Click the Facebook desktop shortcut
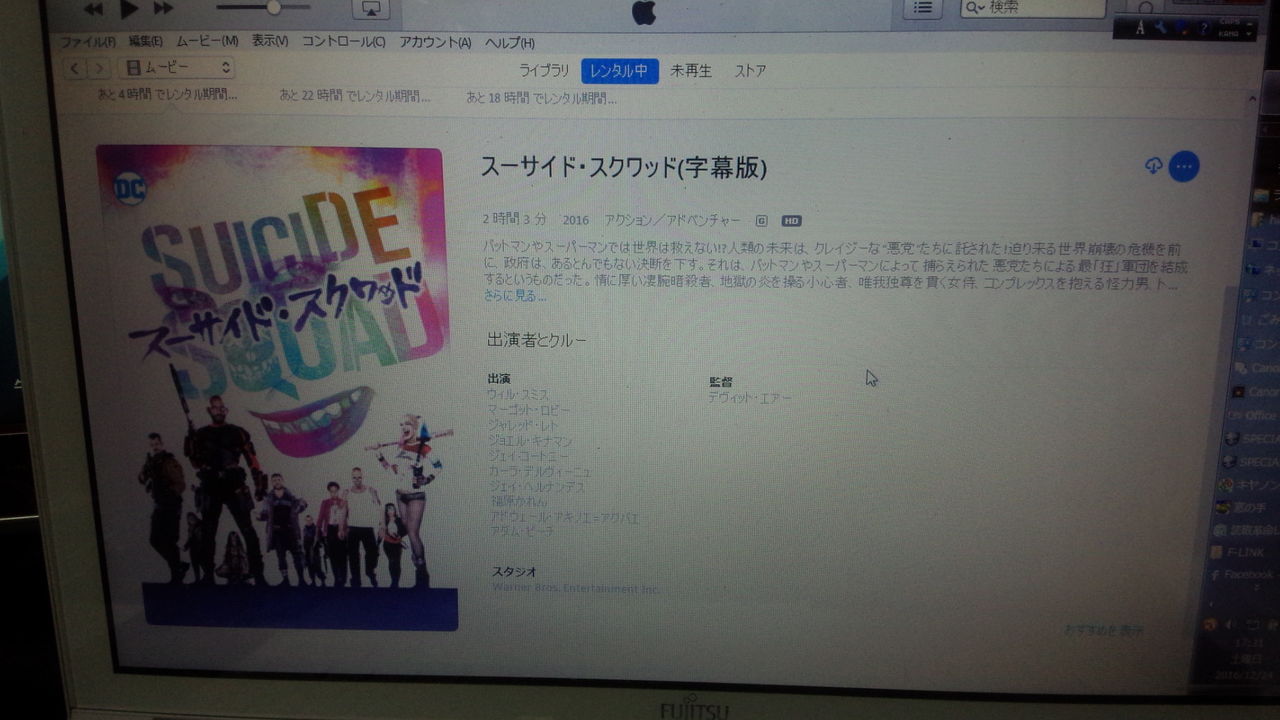This screenshot has width=1280, height=720. coord(1241,575)
